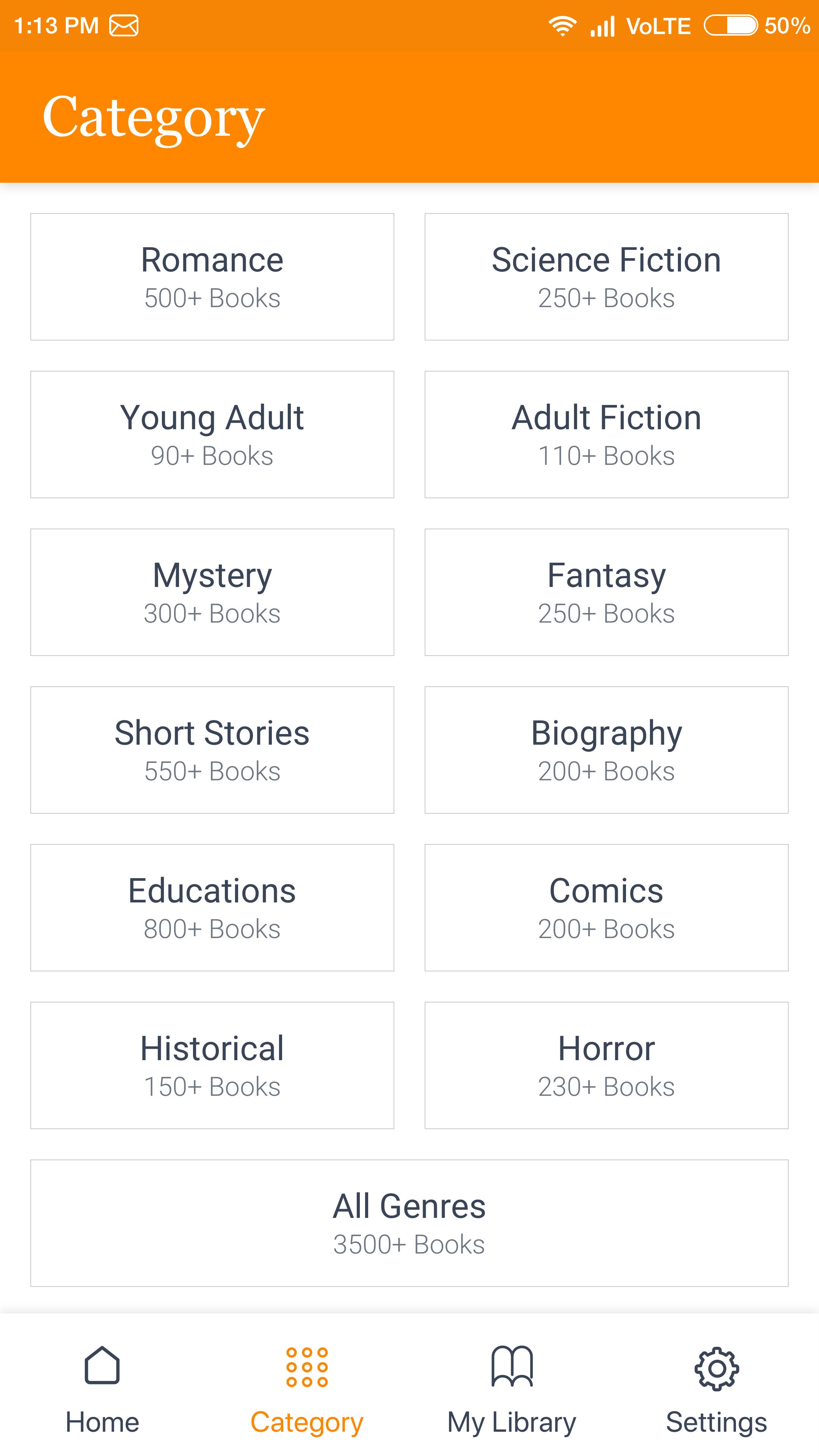Viewport: 819px width, 1456px height.
Task: Open the Fantasy category card
Action: 607,592
